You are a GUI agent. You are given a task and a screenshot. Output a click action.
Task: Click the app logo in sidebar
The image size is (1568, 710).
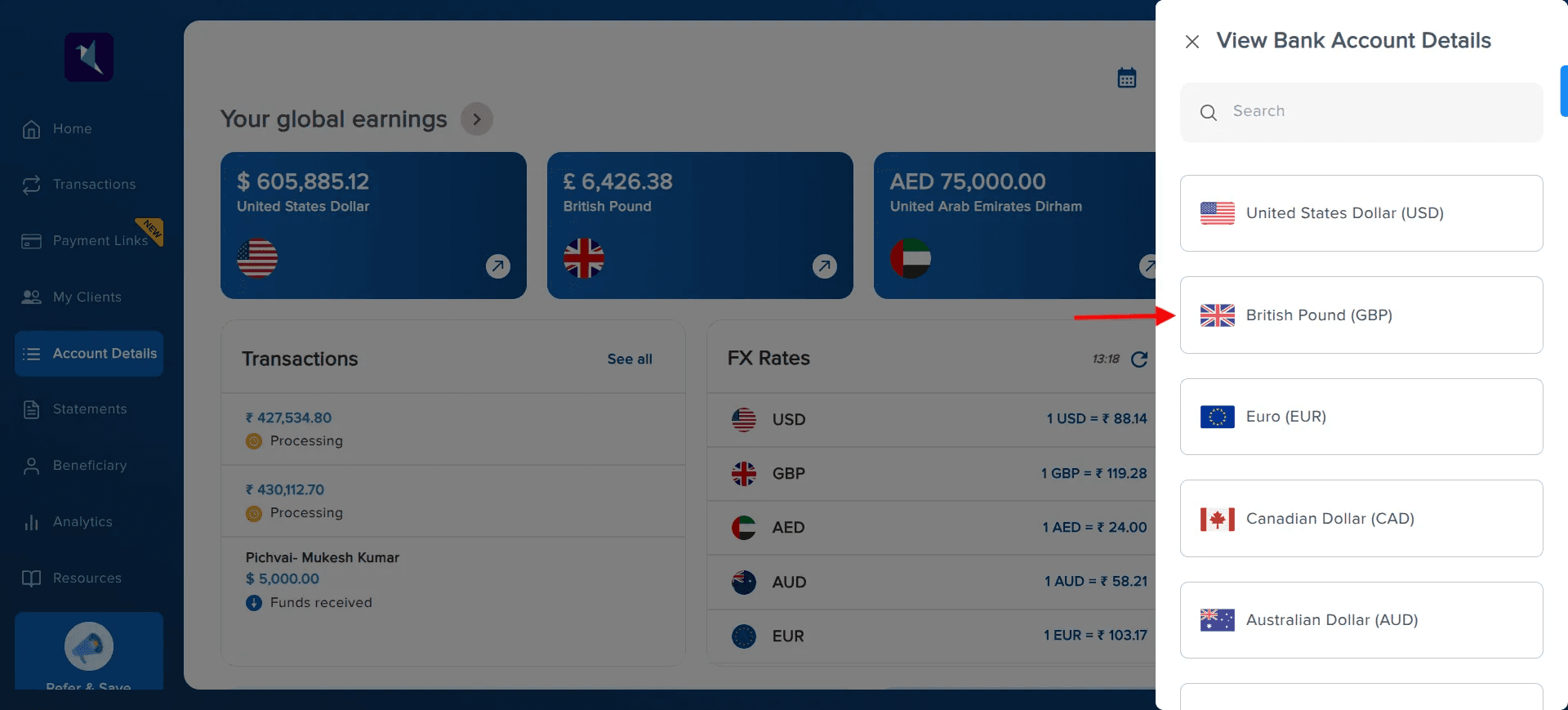coord(89,57)
